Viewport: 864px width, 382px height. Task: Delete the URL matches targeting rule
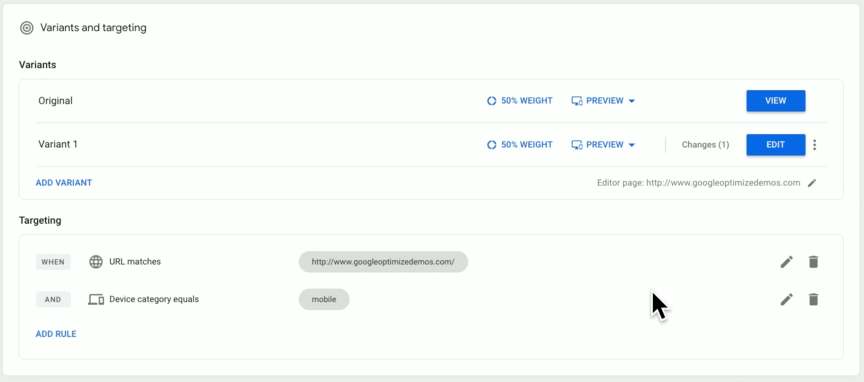[x=813, y=262]
